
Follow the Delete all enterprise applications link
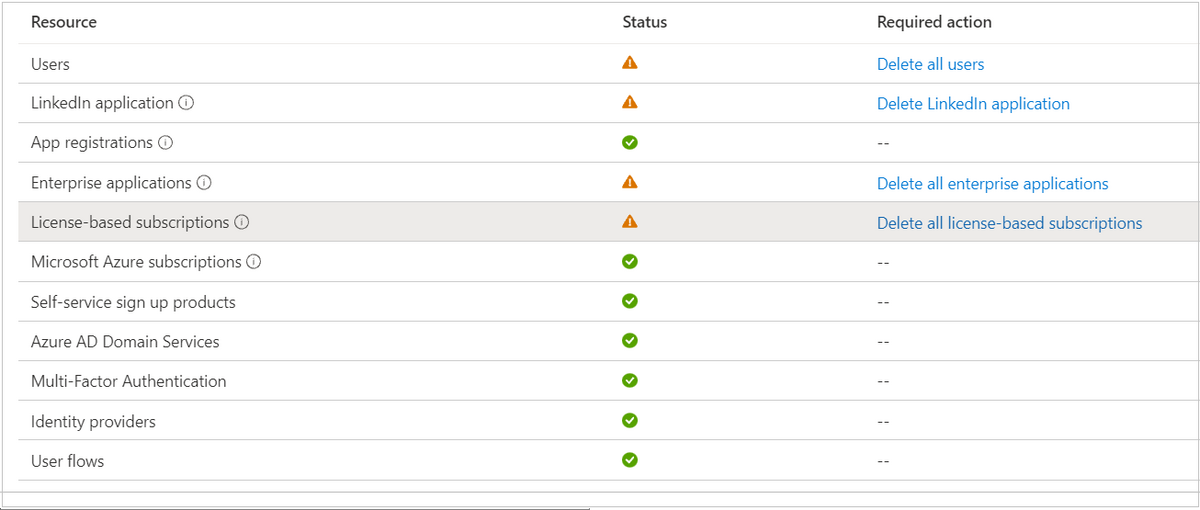pos(992,183)
